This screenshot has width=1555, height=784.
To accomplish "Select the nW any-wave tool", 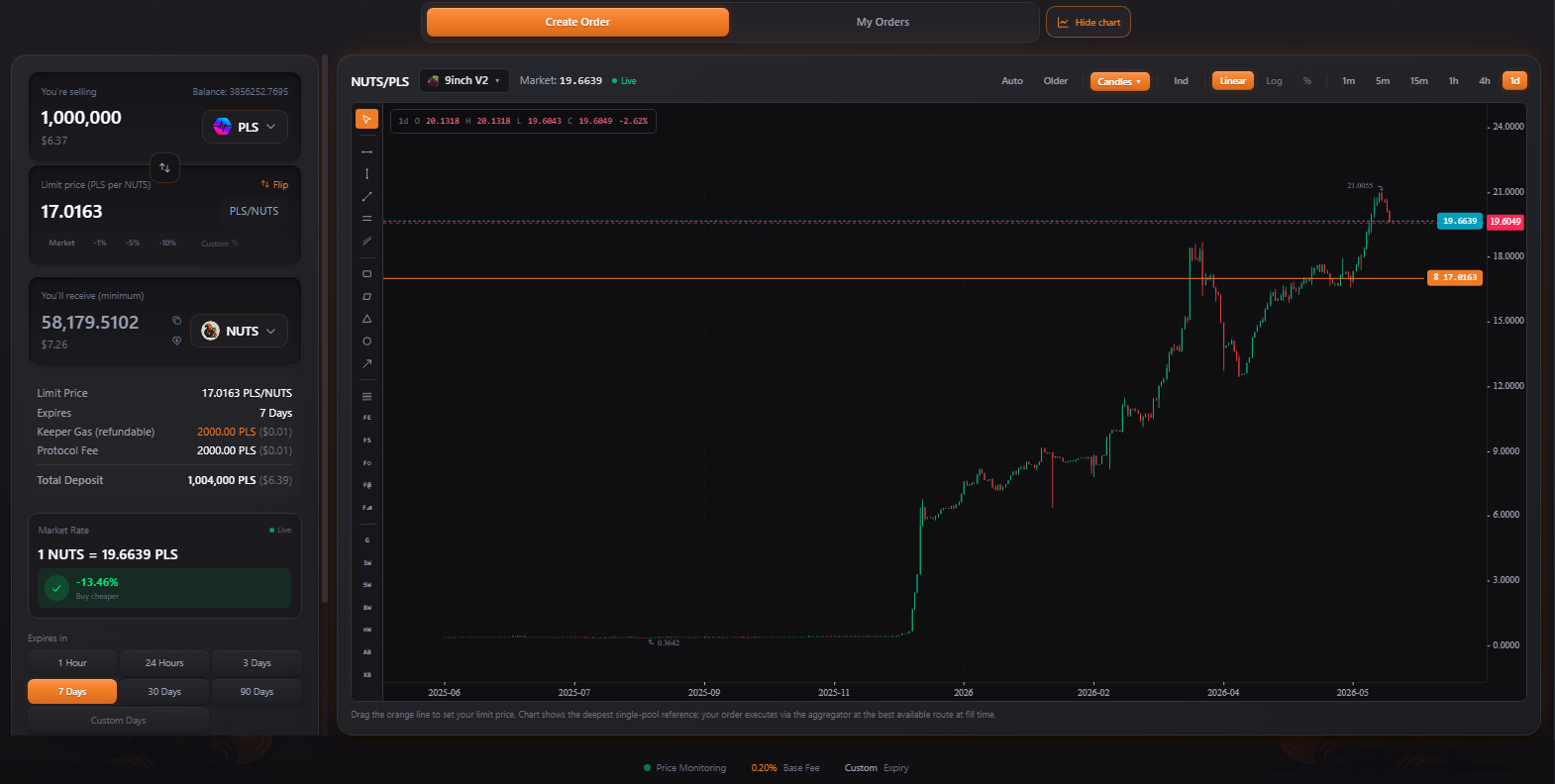I will (x=366, y=630).
